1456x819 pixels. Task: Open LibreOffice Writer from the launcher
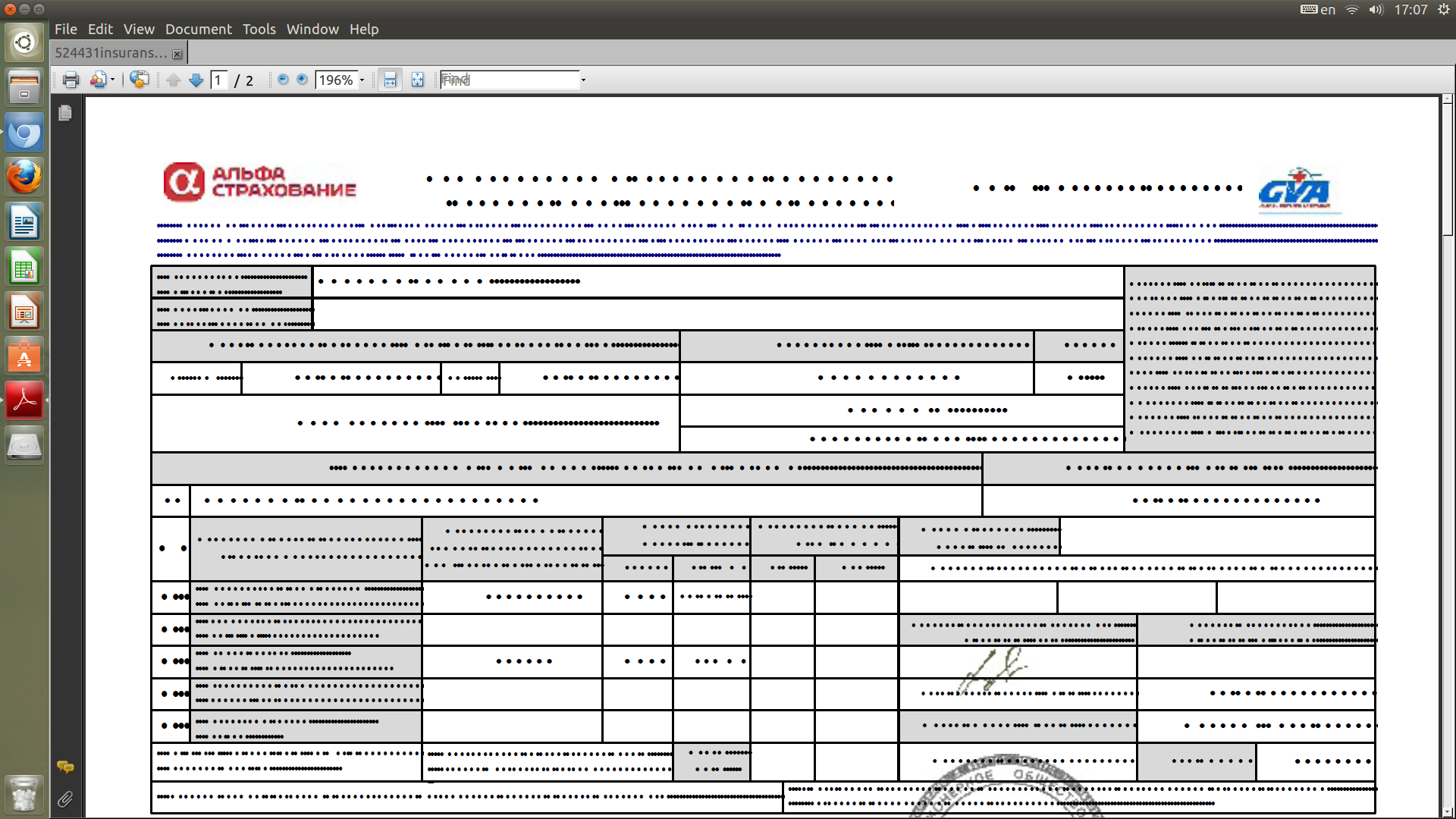[x=24, y=222]
